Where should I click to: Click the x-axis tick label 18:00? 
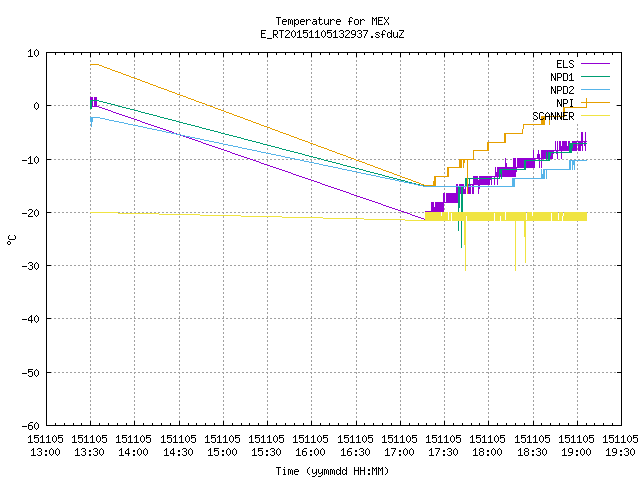pyautogui.click(x=487, y=452)
